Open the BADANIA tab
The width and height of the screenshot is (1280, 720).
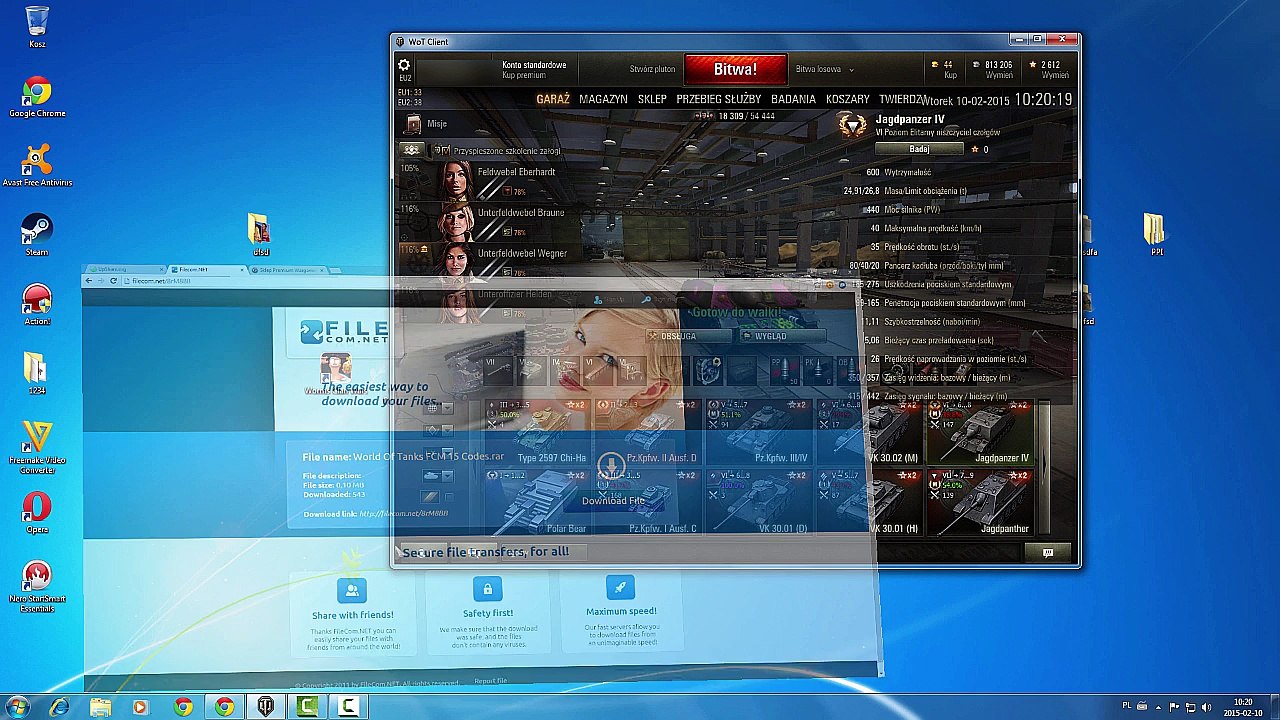coord(793,100)
